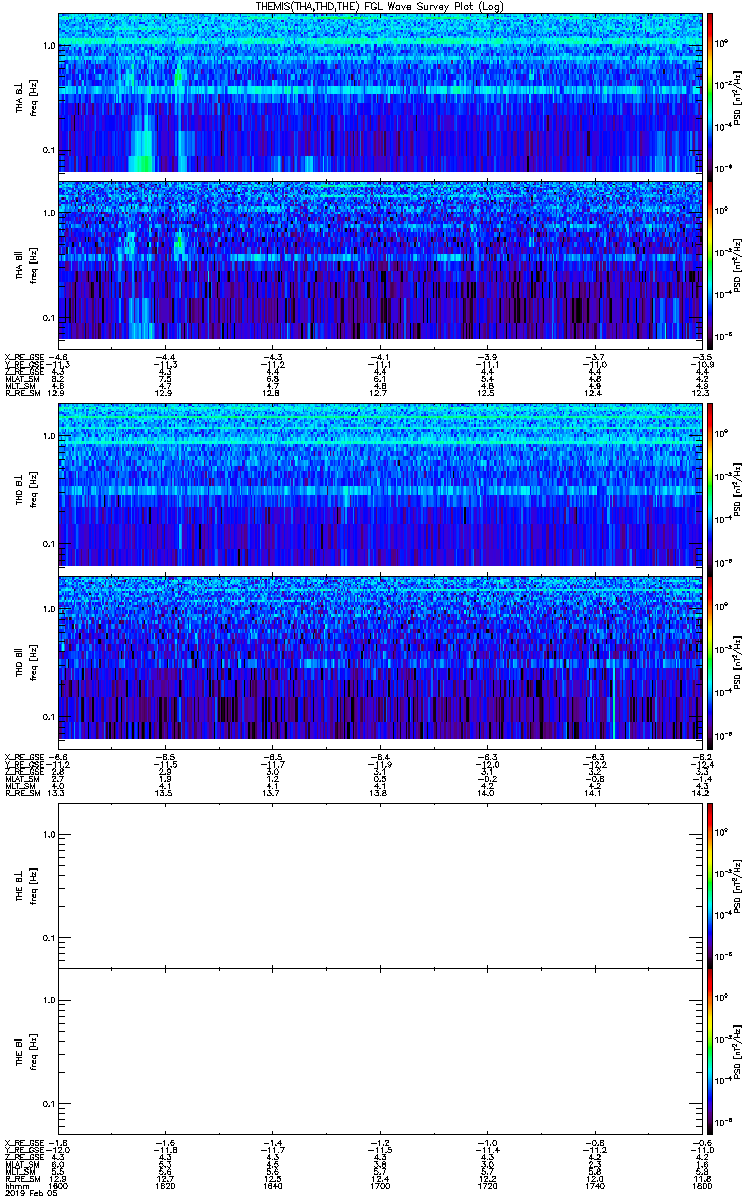Screen dimensions: 750x1200
Task: Click the '0.1' frequency tick on THA B∥ axis
Action: click(49, 317)
